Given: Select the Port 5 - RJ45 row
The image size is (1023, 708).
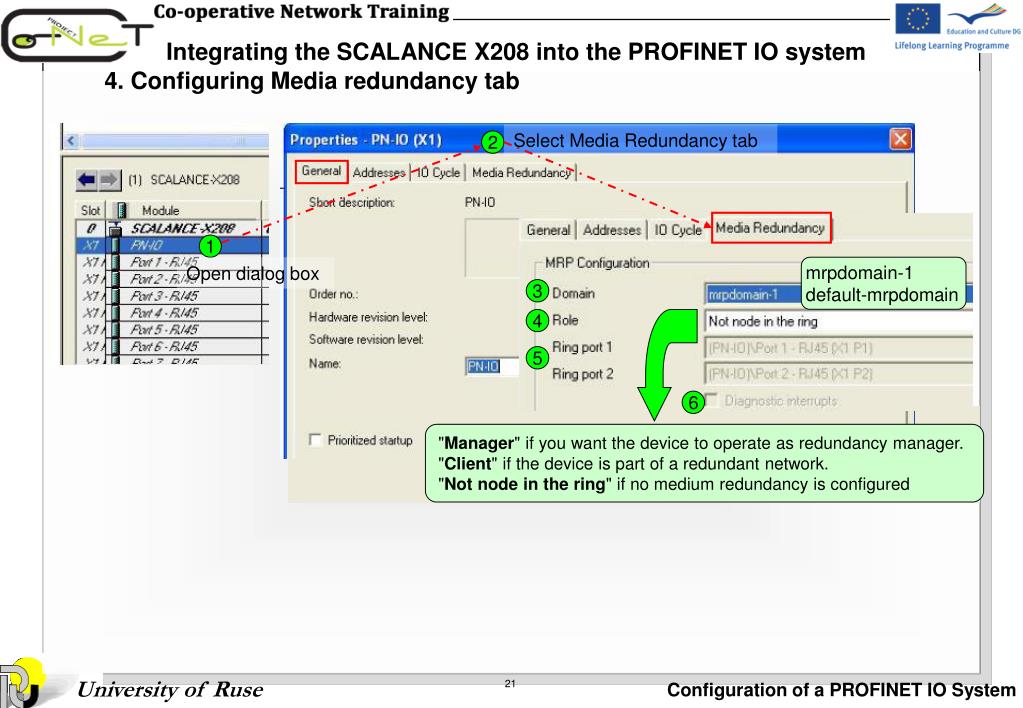Looking at the screenshot, I should [x=172, y=330].
